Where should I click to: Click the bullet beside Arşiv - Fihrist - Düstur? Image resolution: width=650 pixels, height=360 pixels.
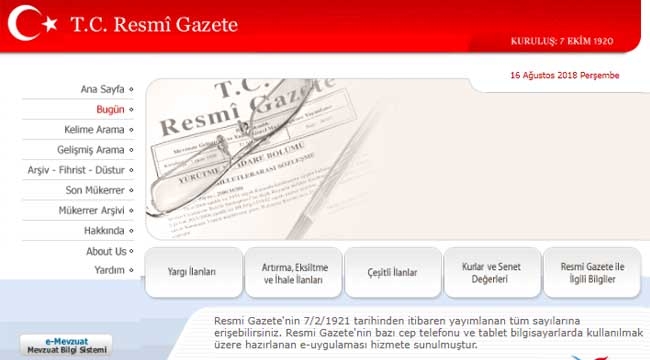click(x=131, y=170)
